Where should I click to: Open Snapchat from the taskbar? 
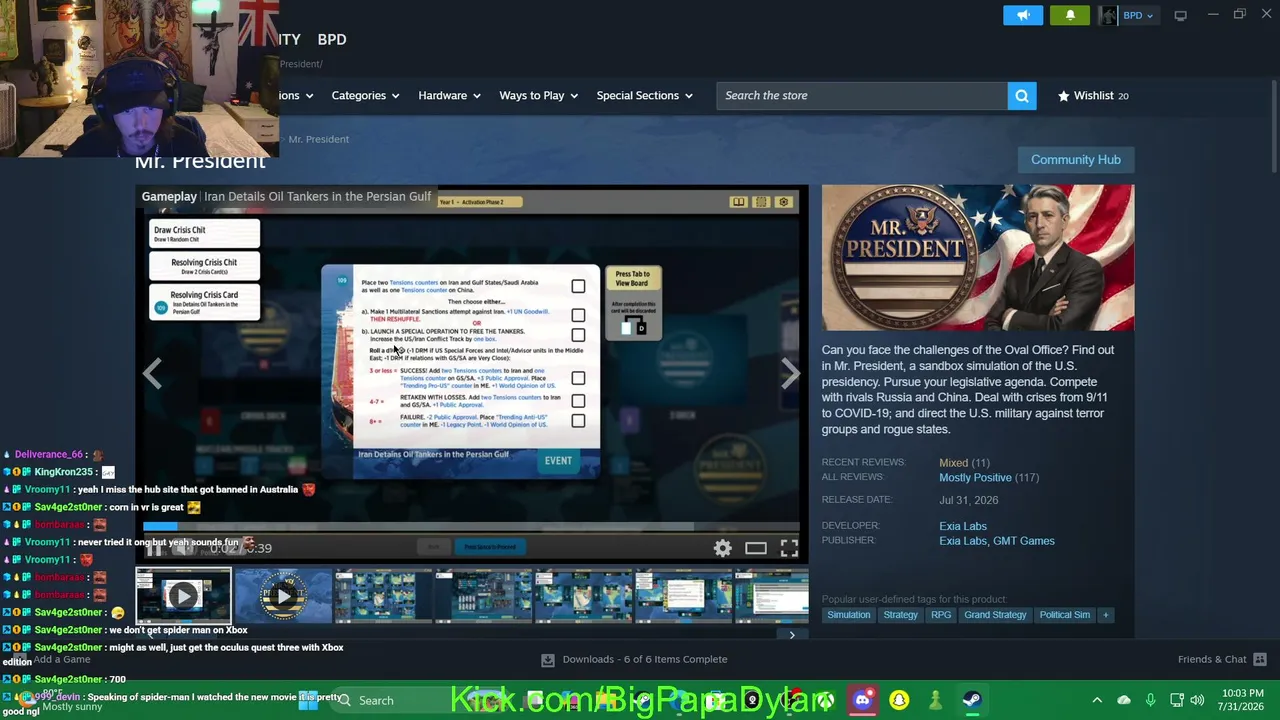[899, 701]
